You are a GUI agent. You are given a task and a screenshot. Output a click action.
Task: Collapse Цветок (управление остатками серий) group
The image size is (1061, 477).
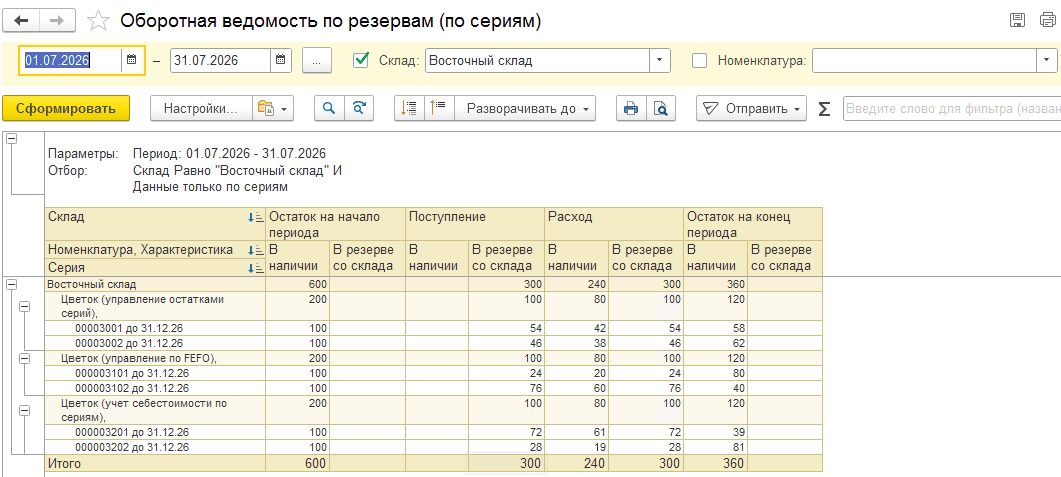click(25, 306)
